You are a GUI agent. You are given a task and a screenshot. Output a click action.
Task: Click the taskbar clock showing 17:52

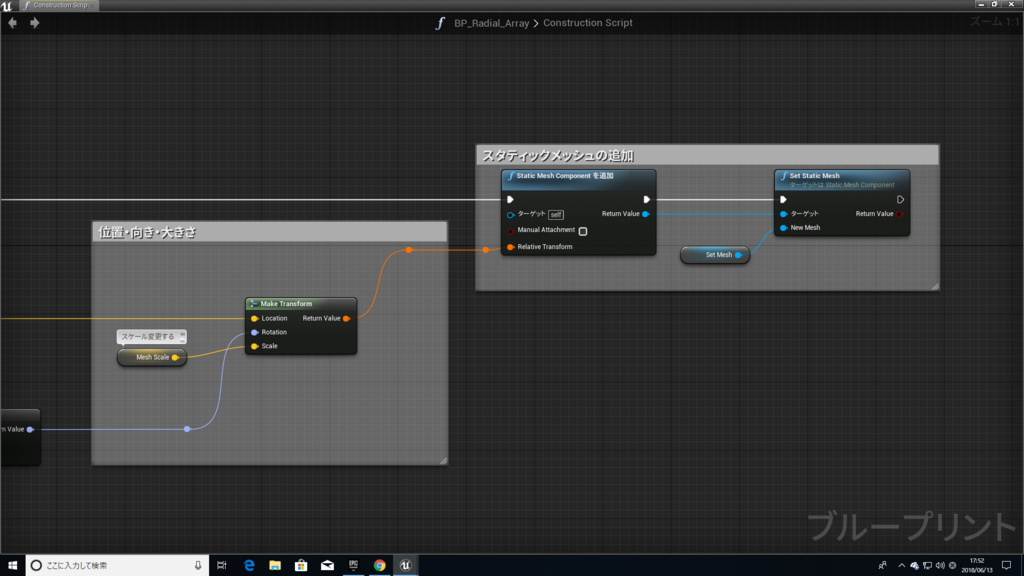point(976,566)
